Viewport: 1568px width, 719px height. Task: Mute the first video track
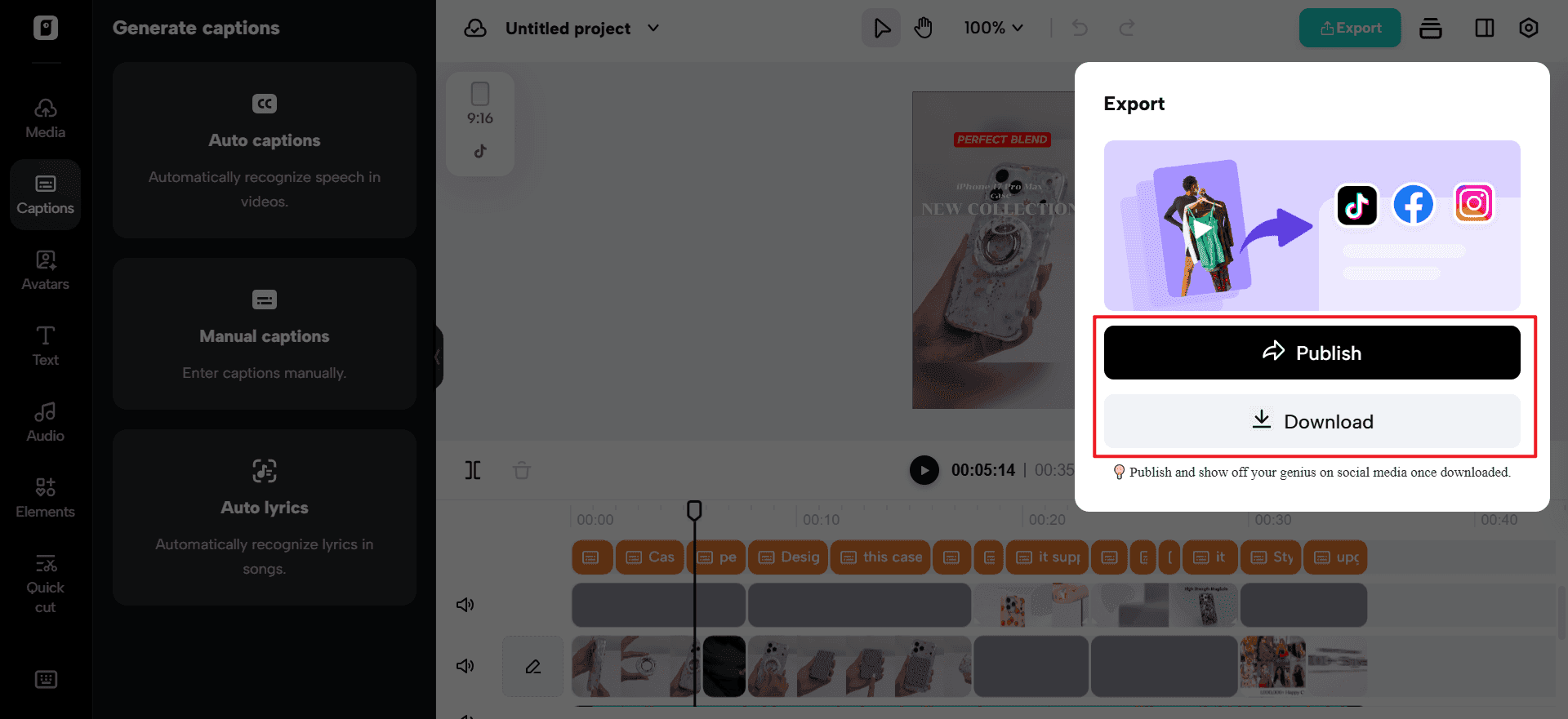[x=465, y=605]
